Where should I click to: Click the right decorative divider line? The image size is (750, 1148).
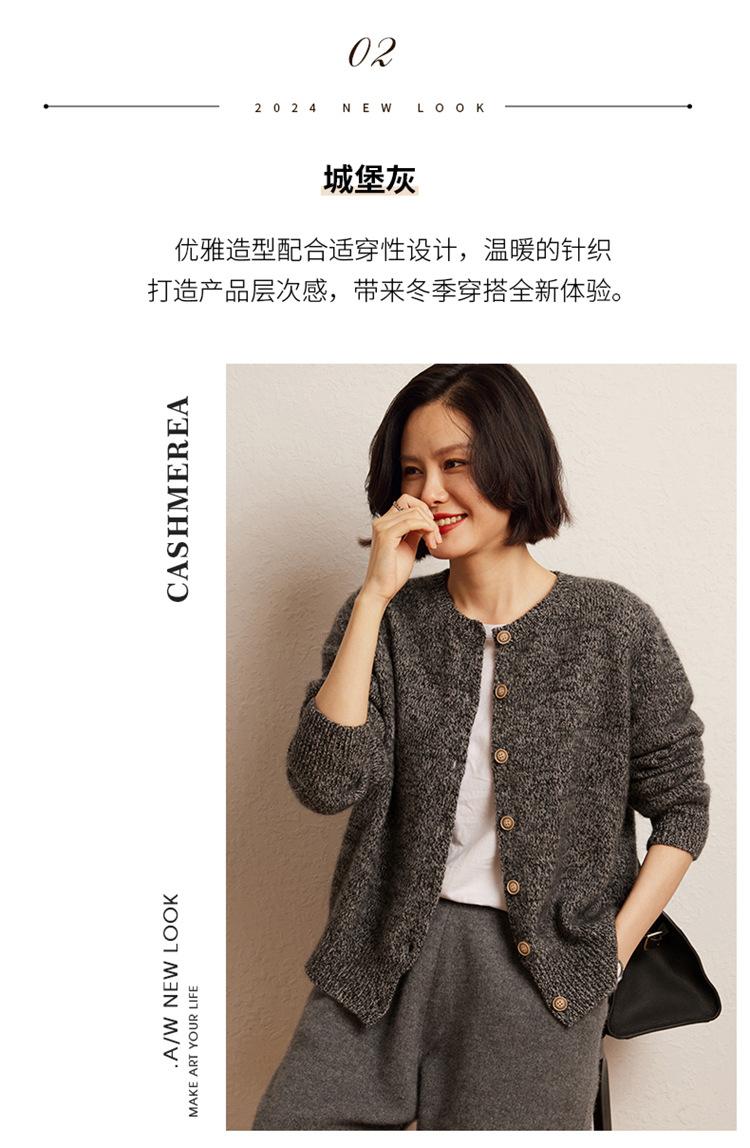(x=598, y=106)
